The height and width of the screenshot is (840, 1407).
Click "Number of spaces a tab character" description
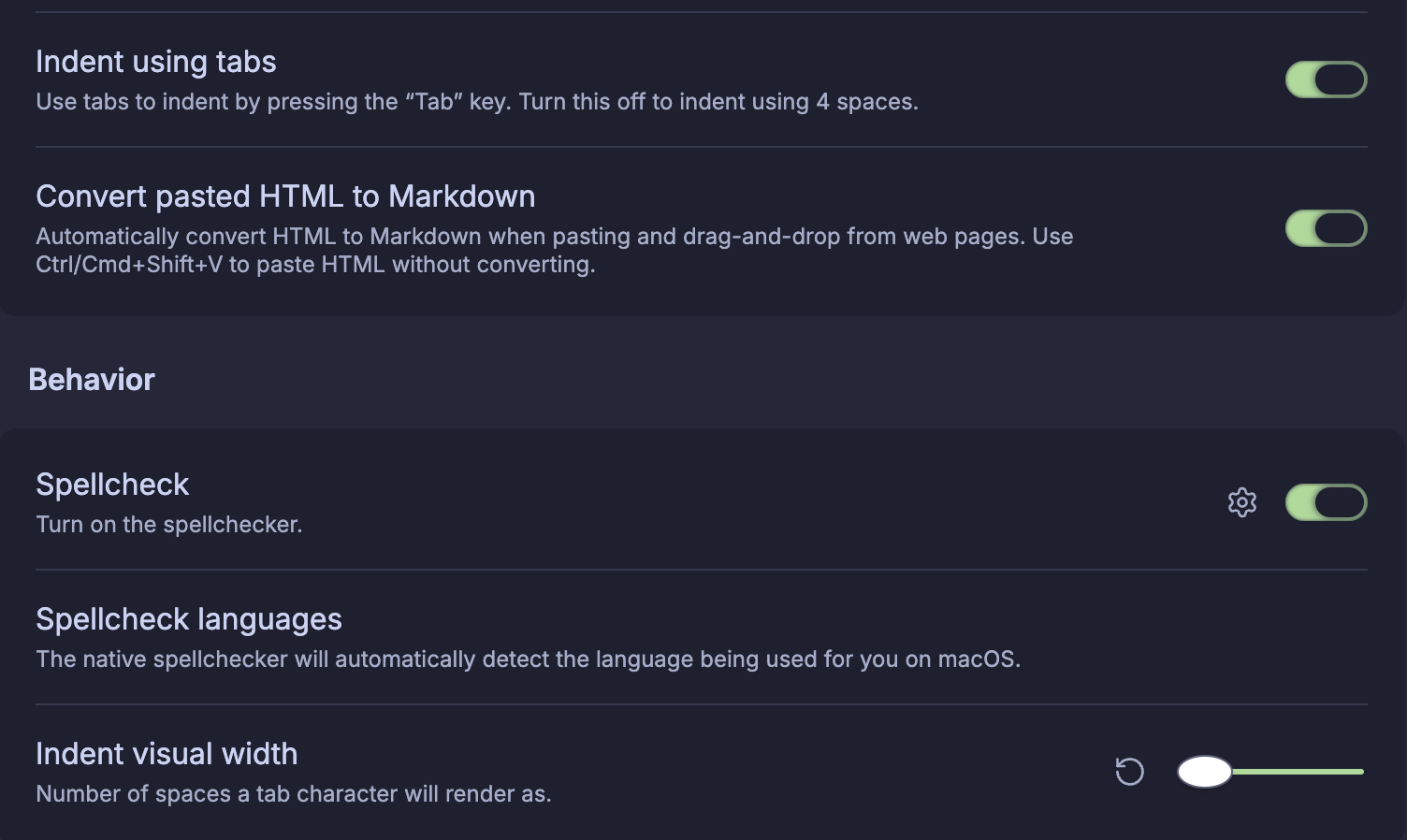(x=293, y=794)
